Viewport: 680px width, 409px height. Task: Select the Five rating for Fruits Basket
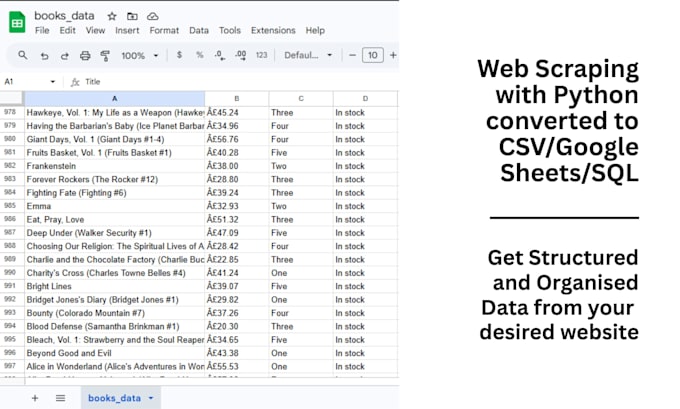[x=301, y=153]
